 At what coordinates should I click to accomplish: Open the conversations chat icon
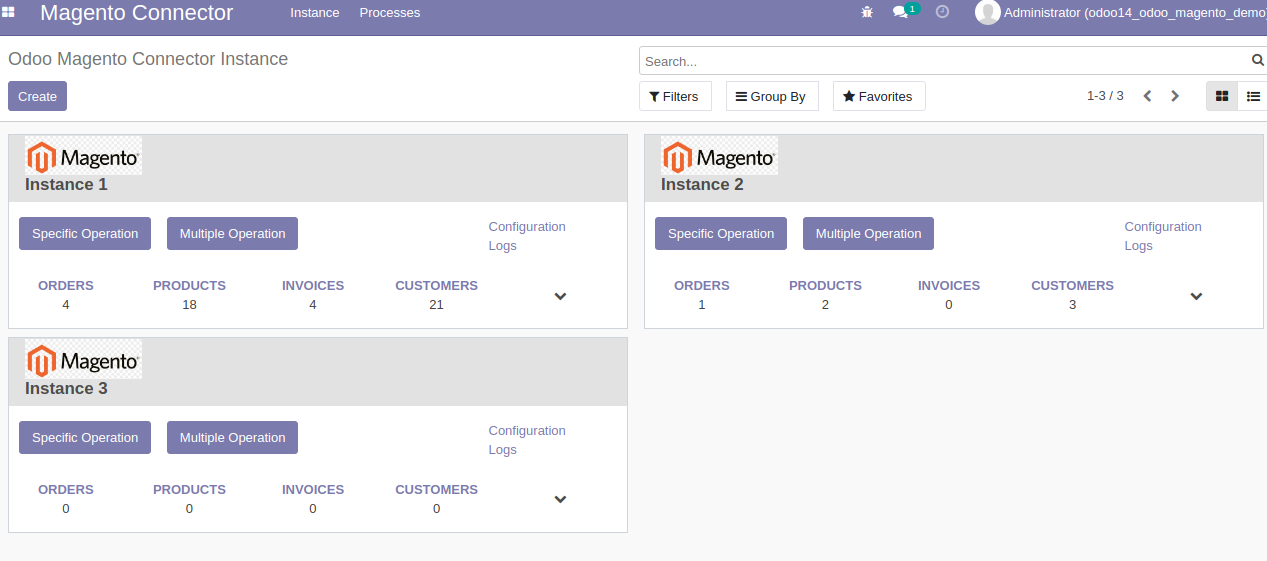pyautogui.click(x=901, y=12)
